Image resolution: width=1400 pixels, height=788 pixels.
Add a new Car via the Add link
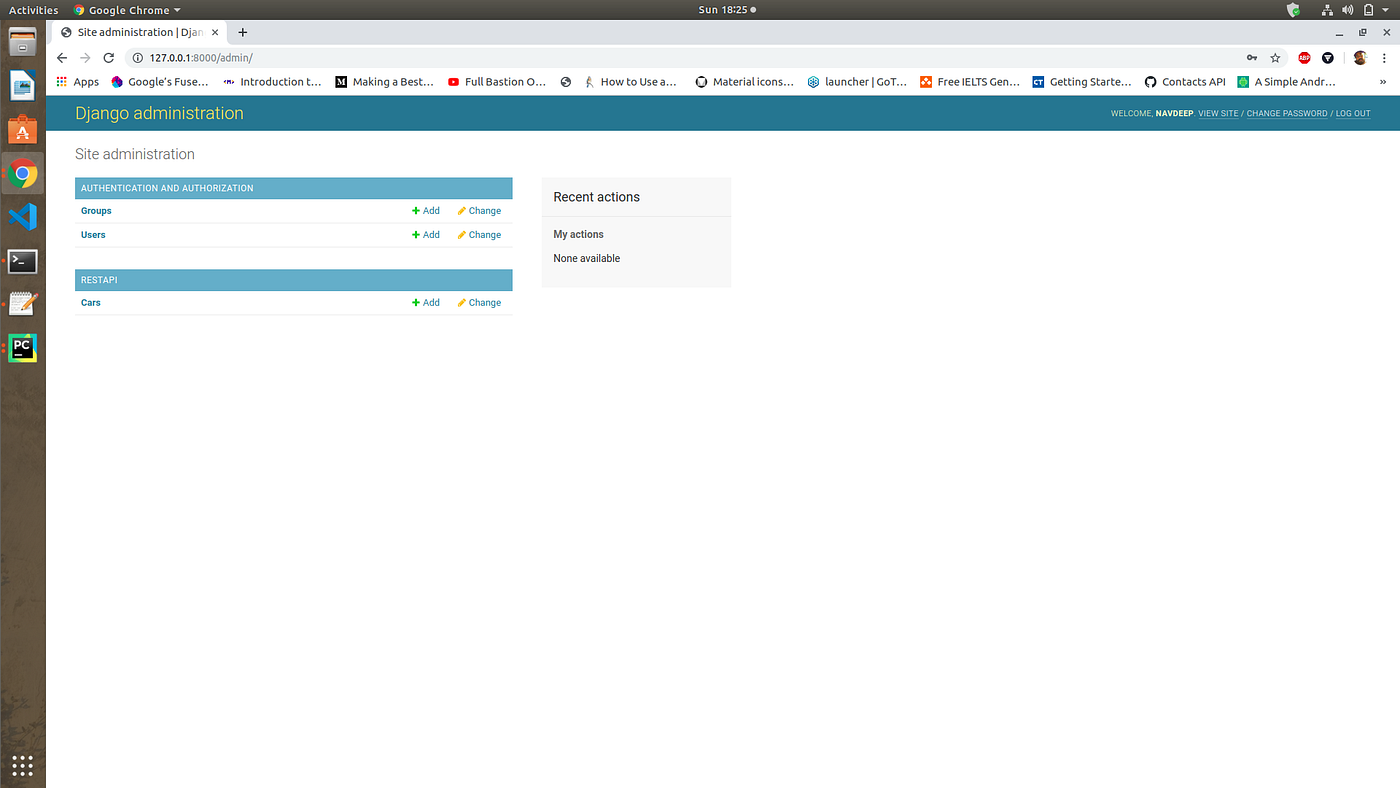425,302
